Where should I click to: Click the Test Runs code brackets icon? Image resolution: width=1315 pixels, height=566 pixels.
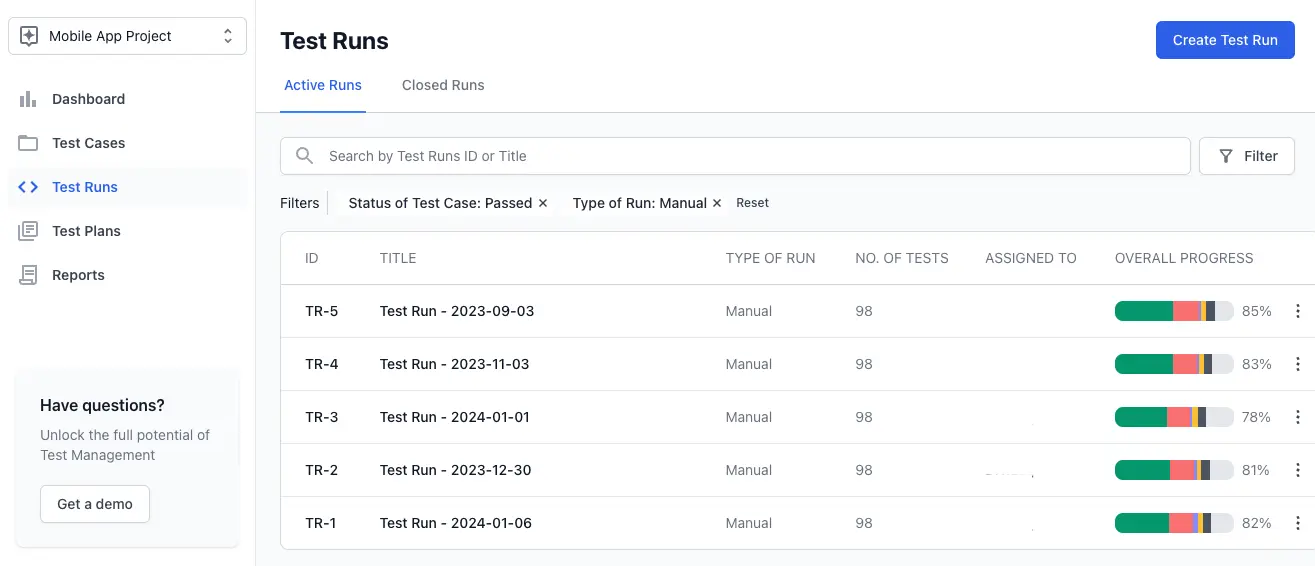(28, 187)
